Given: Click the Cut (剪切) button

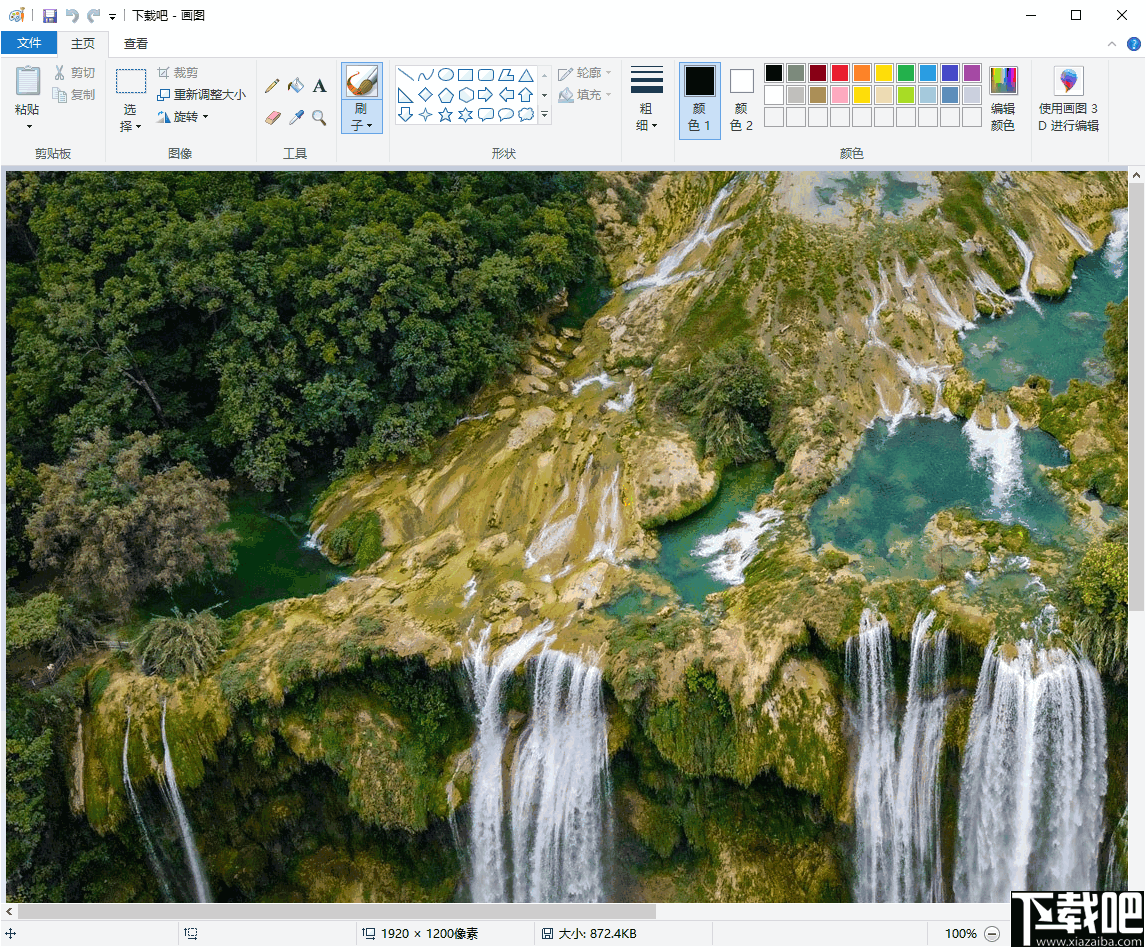Looking at the screenshot, I should pyautogui.click(x=75, y=72).
